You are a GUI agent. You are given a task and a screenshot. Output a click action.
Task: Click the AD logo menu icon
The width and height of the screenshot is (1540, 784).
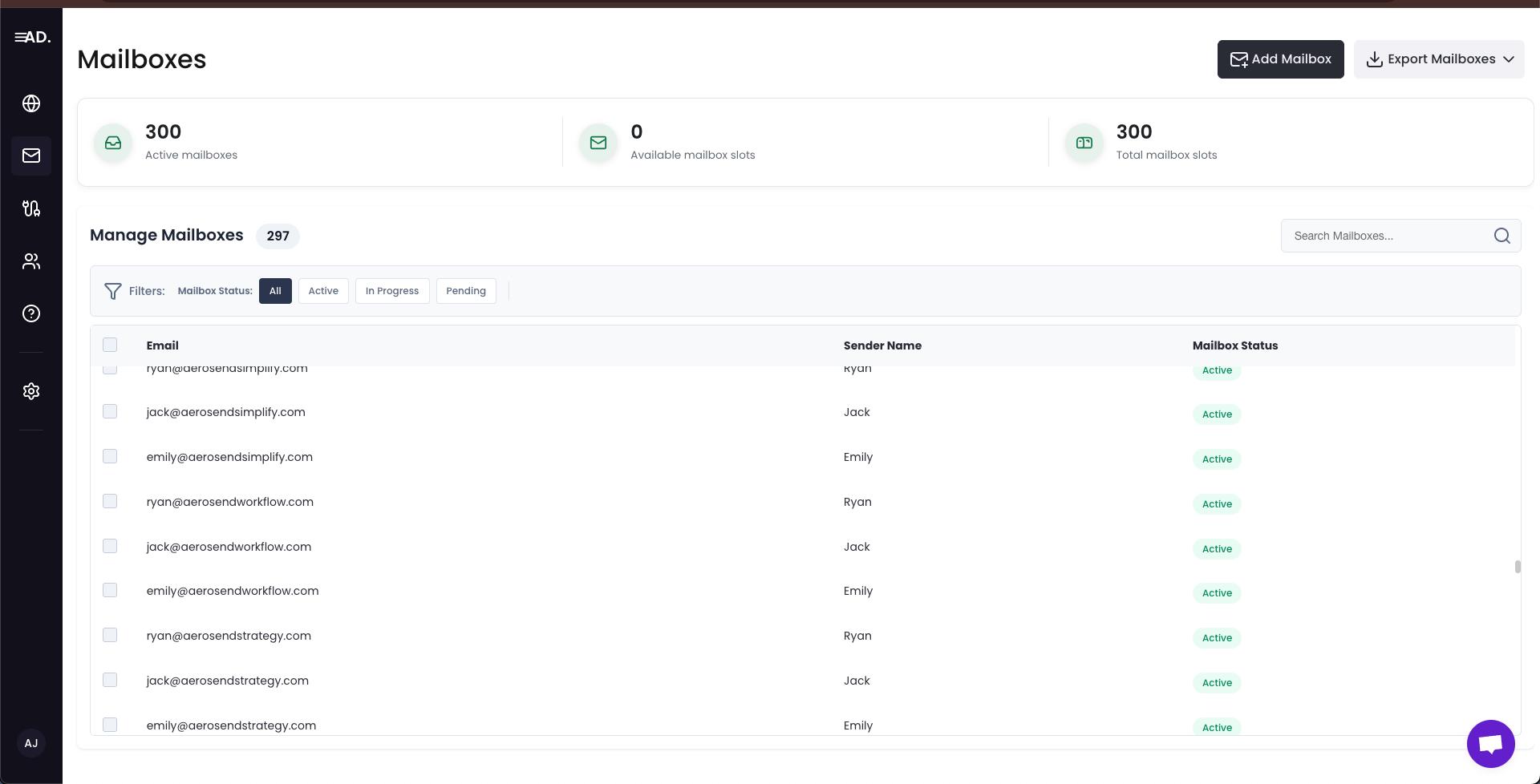[x=32, y=37]
